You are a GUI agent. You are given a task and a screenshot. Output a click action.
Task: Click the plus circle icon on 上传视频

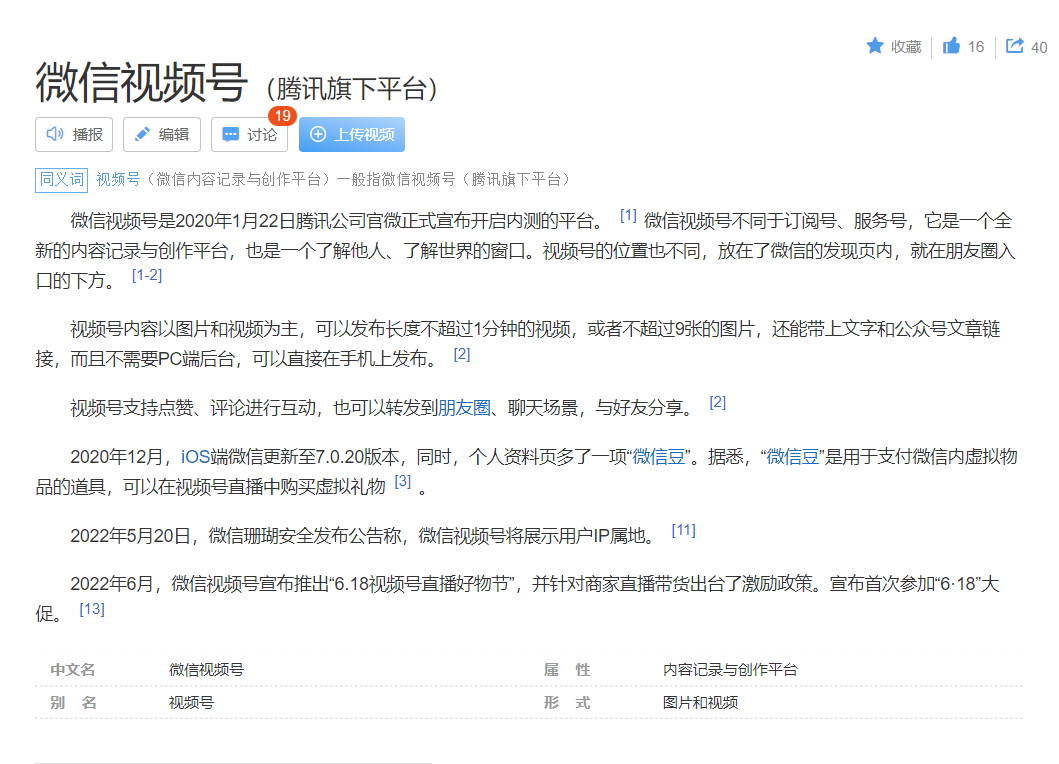(317, 134)
